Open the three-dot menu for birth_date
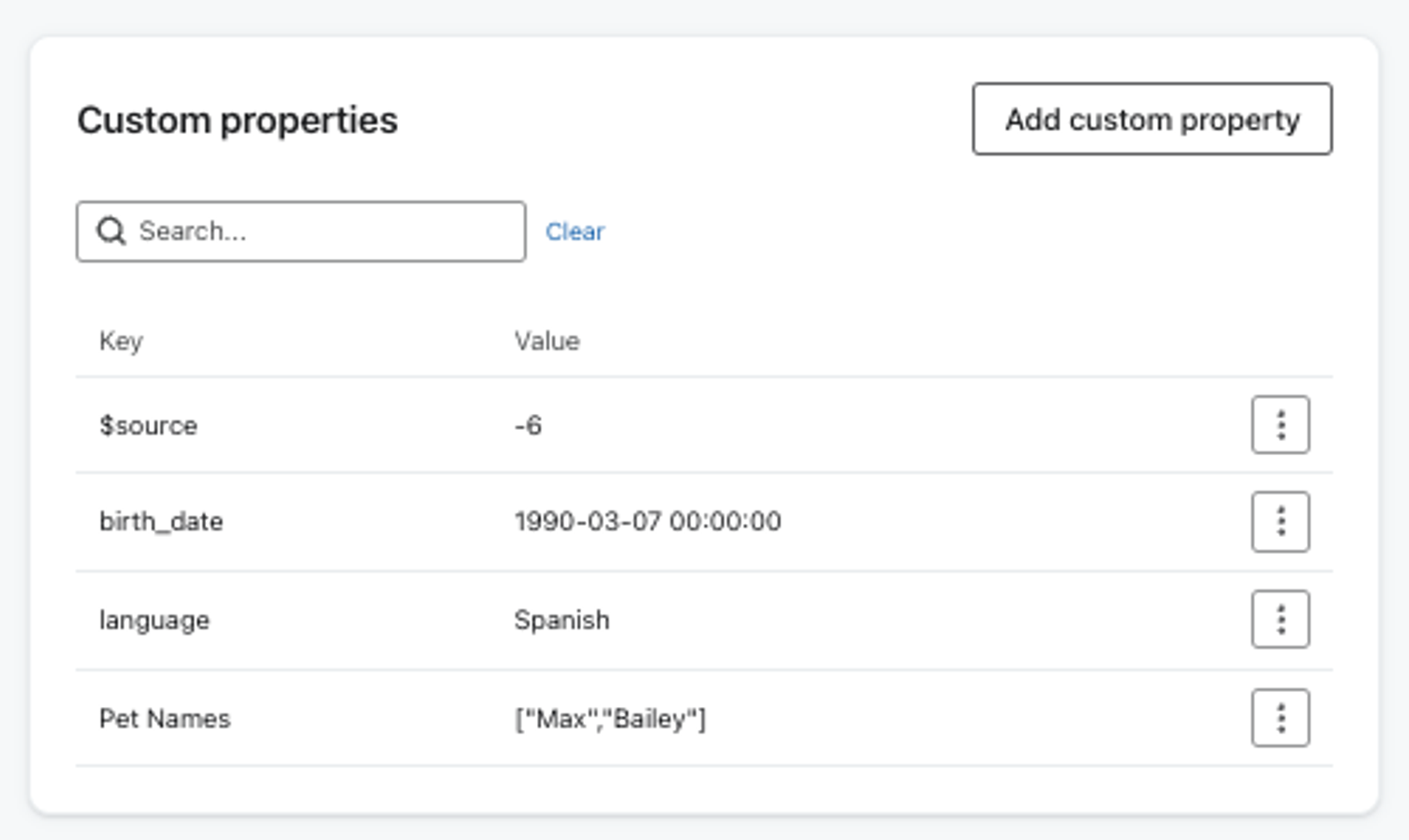1409x840 pixels. [1280, 522]
